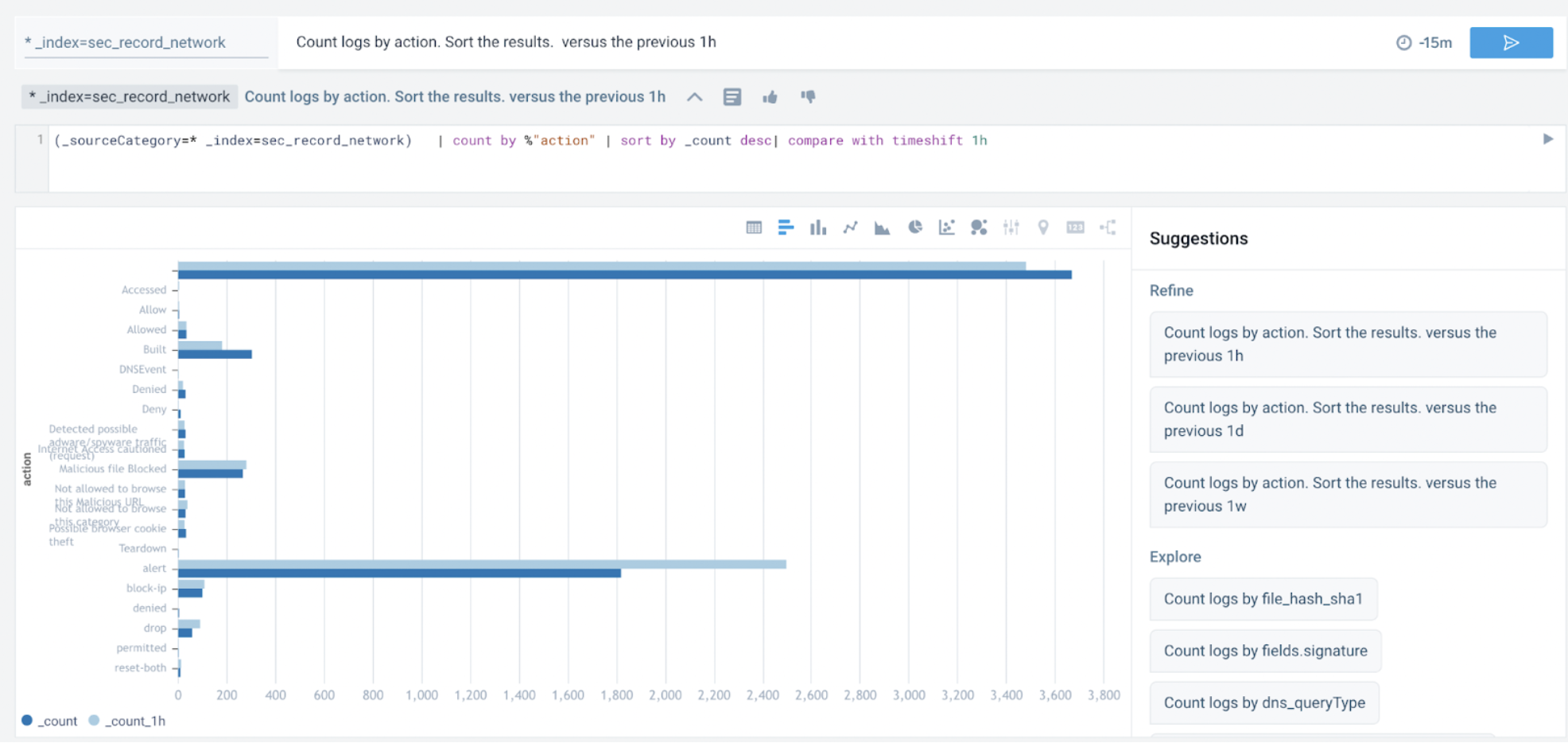Explore Count logs by file_hash_sha1

pos(1263,599)
